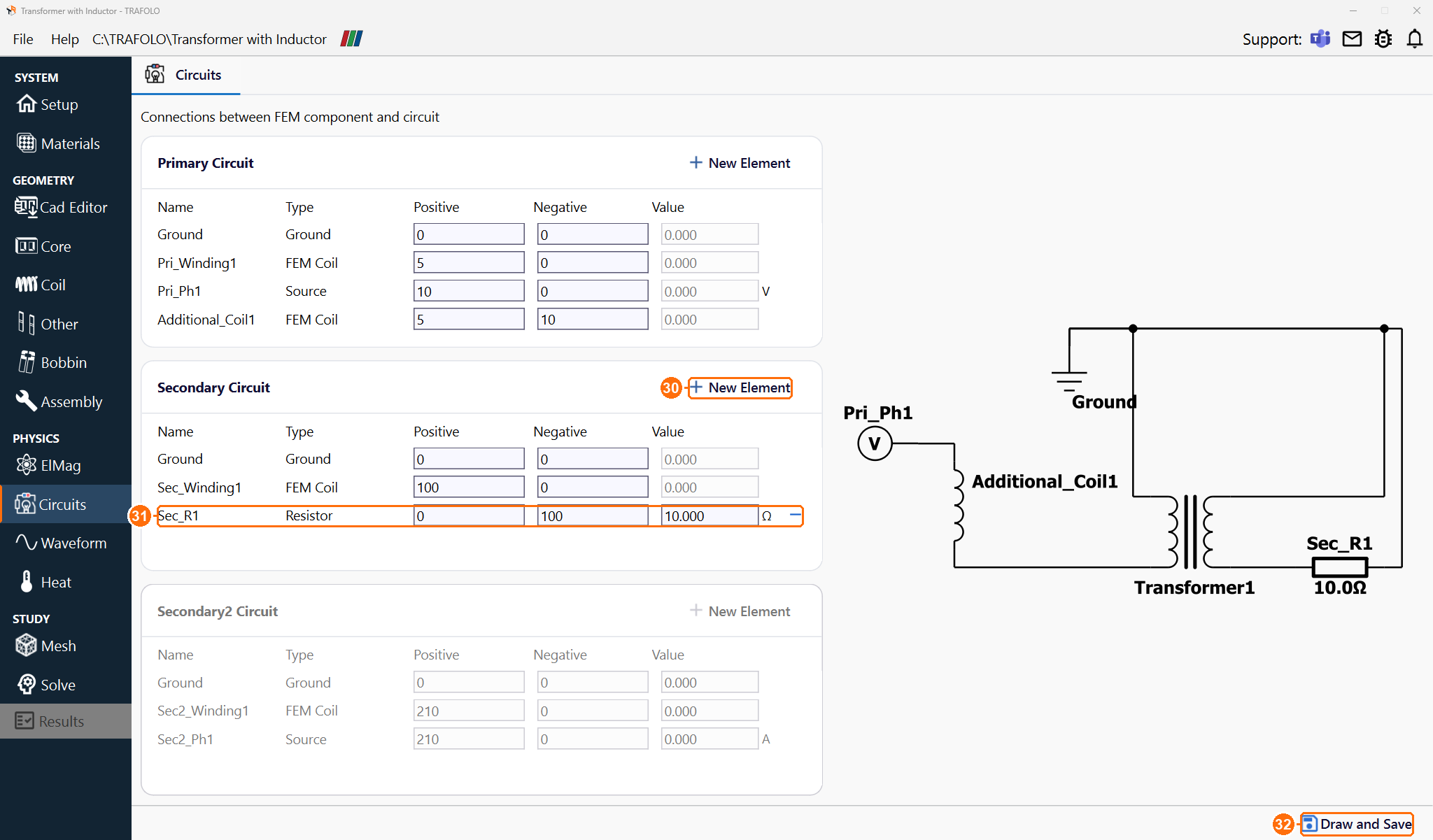Open ElMag physics page

coord(48,465)
